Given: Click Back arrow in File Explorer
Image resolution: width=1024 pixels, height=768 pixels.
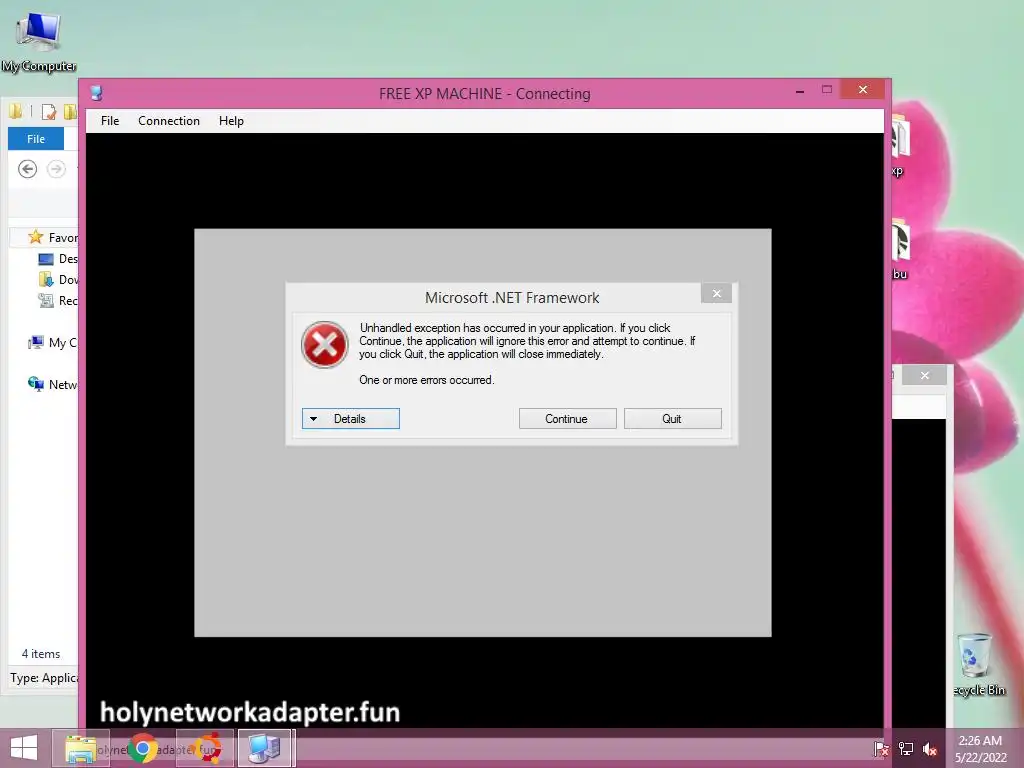Looking at the screenshot, I should [x=27, y=169].
